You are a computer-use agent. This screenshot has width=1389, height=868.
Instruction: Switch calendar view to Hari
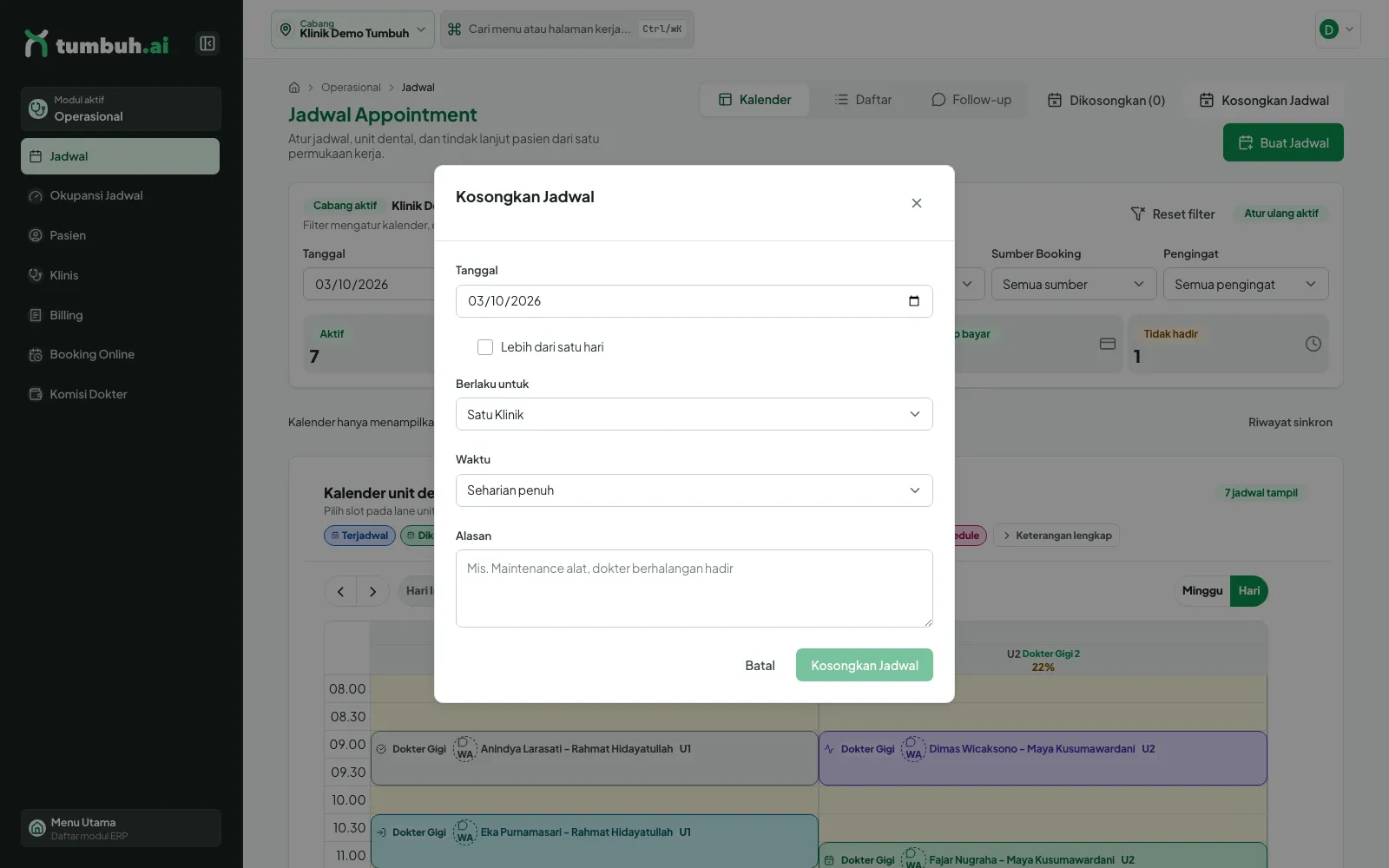tap(1249, 591)
